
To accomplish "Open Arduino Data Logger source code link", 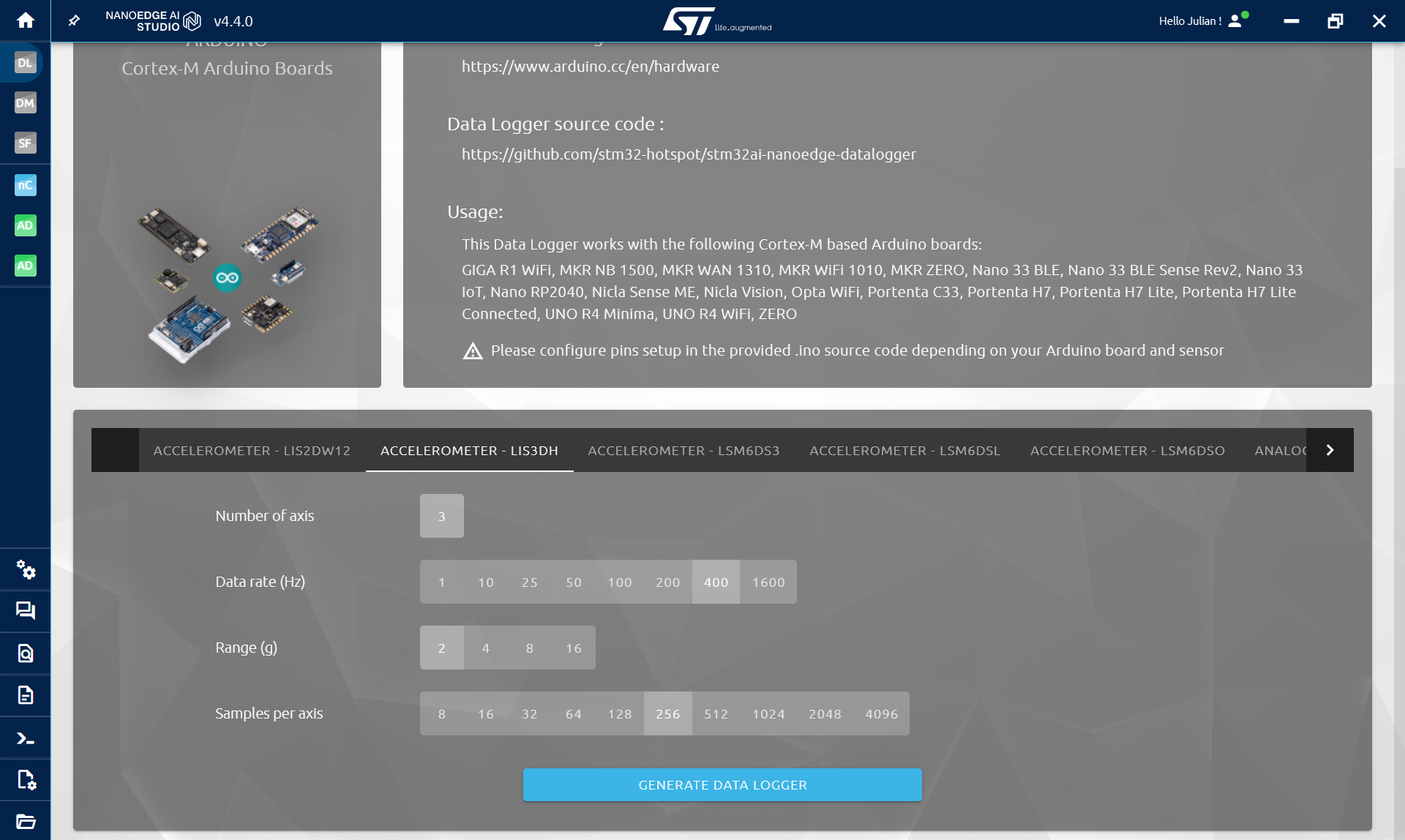I will pos(689,153).
